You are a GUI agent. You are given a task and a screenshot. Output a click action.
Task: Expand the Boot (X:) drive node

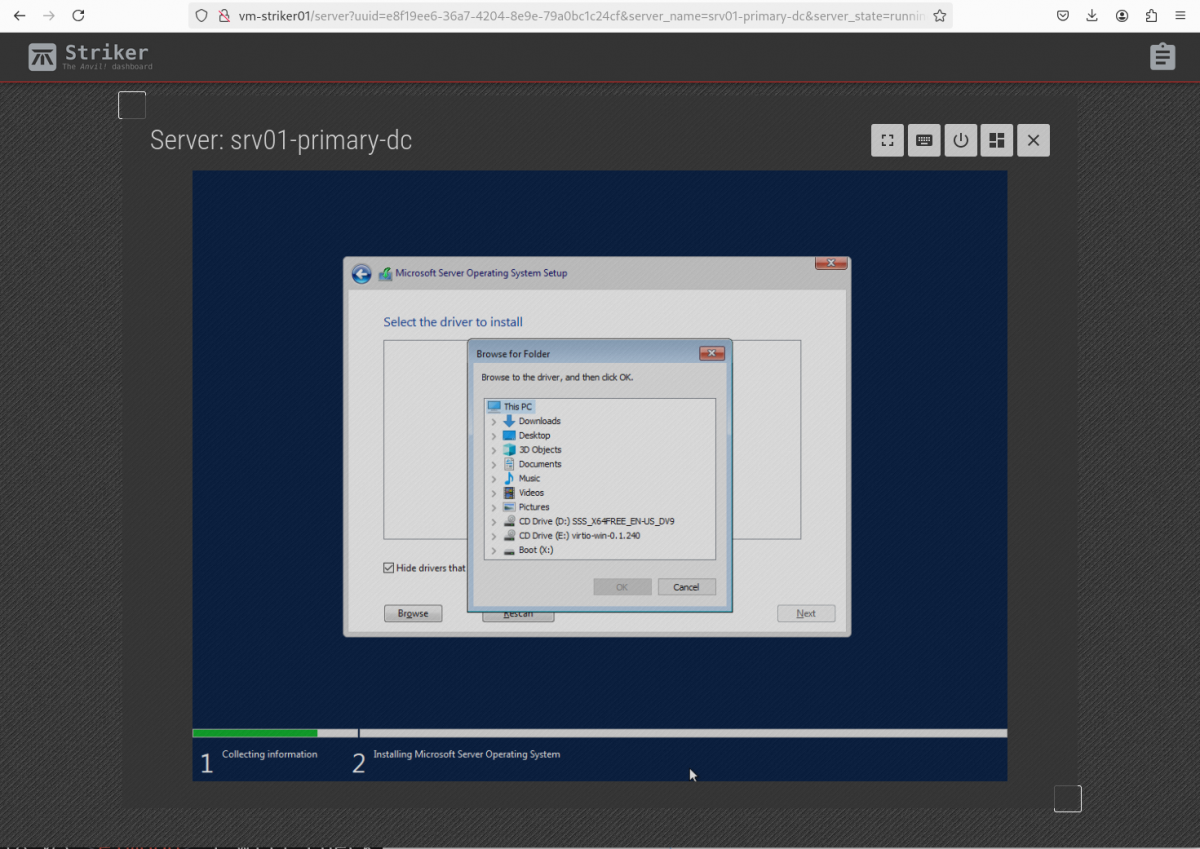pyautogui.click(x=494, y=551)
